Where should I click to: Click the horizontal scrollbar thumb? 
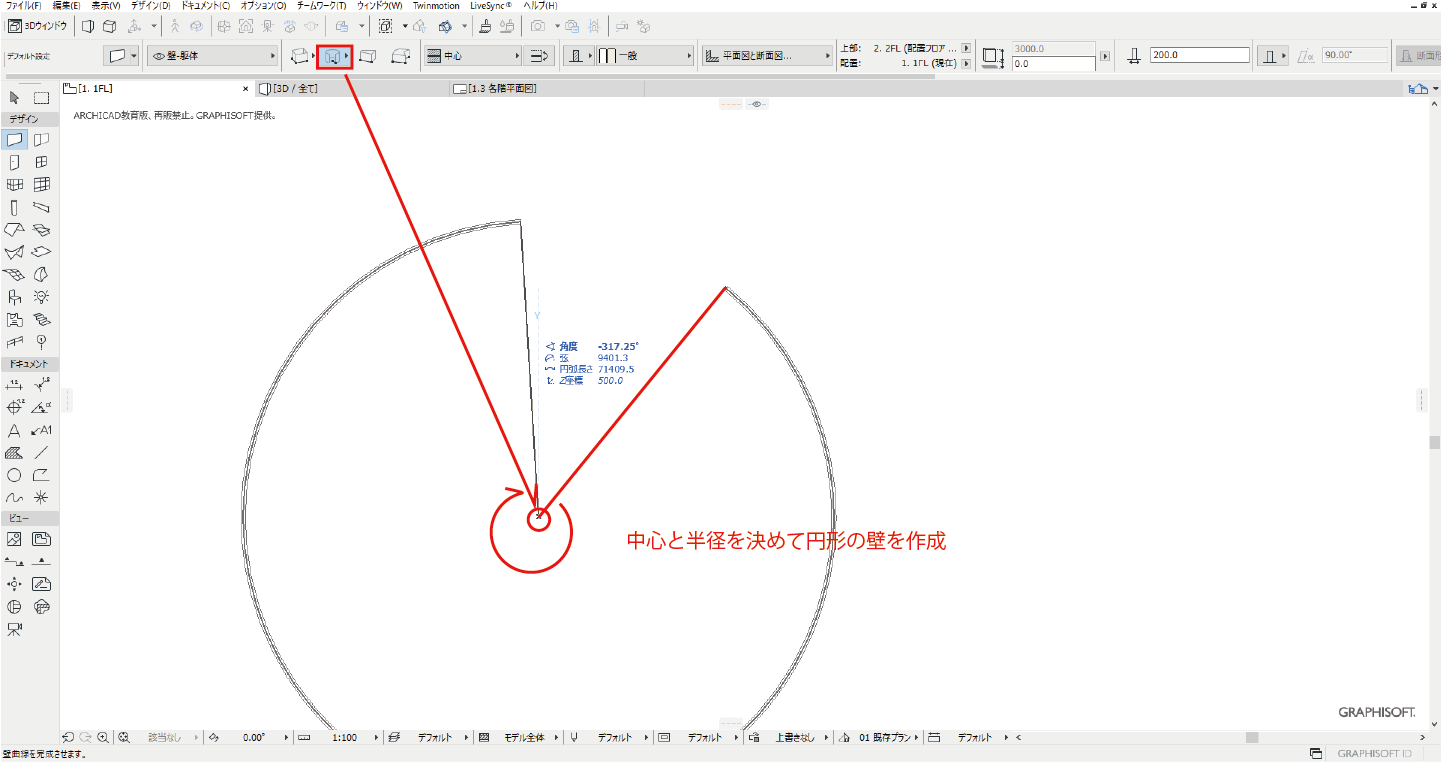click(1250, 738)
